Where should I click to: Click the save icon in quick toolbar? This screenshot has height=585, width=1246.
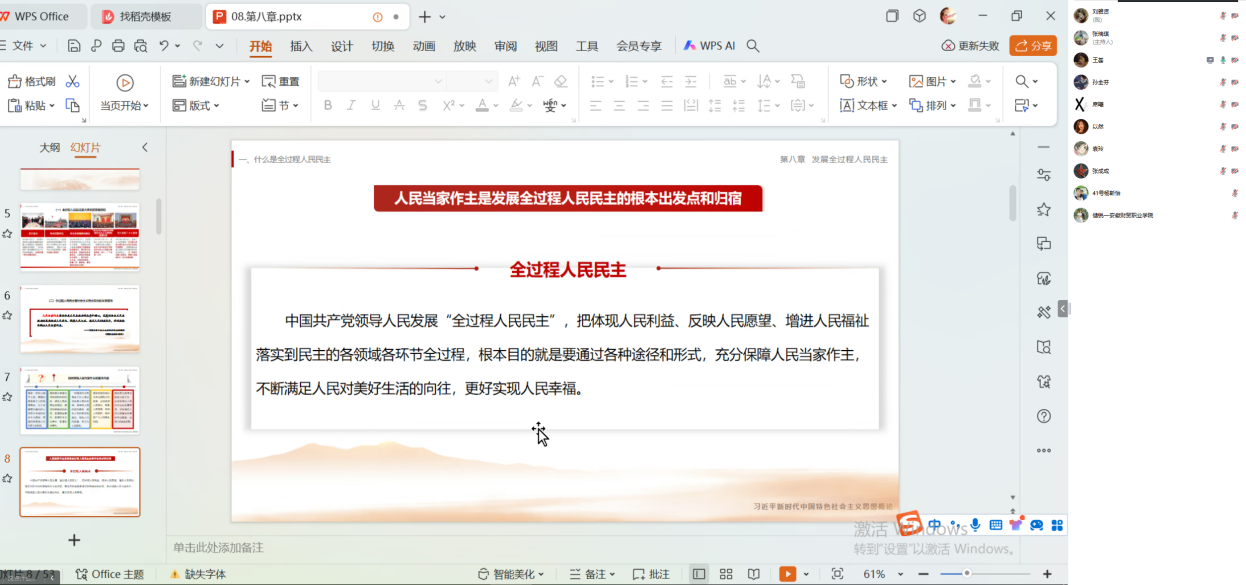74,46
